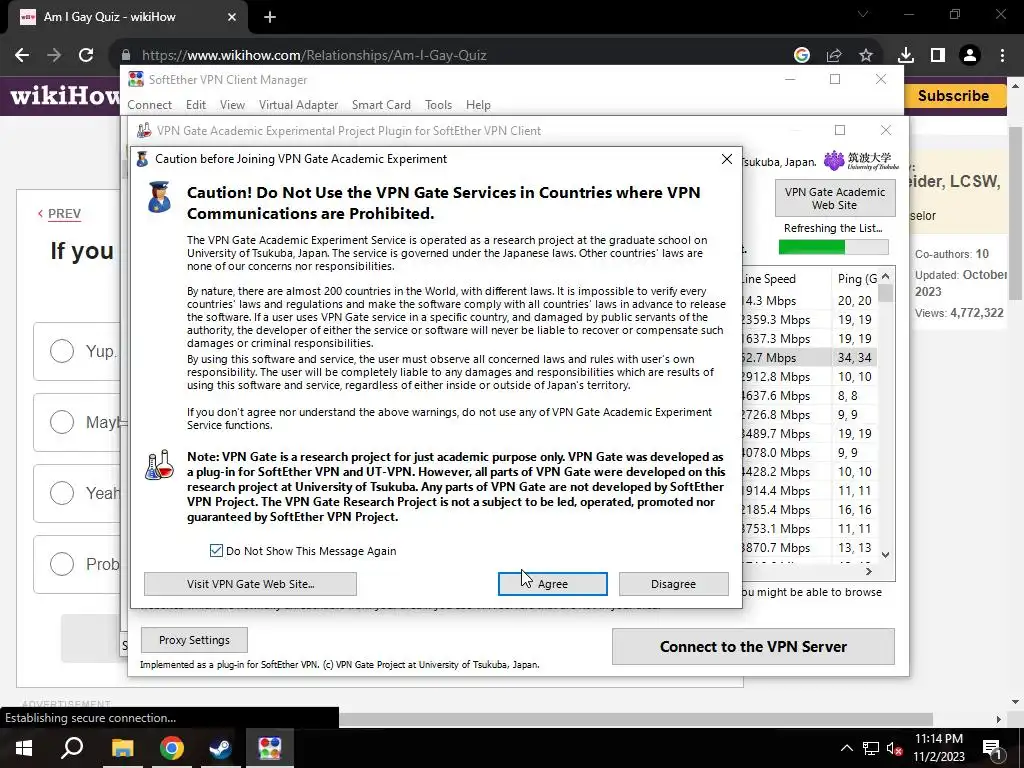Click the Google icon in address bar
This screenshot has height=768, width=1024.
801,55
